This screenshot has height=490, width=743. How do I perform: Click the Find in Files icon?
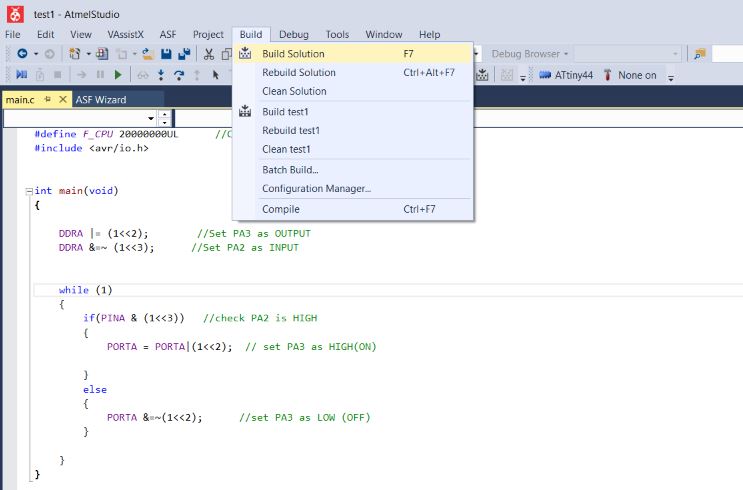click(699, 54)
